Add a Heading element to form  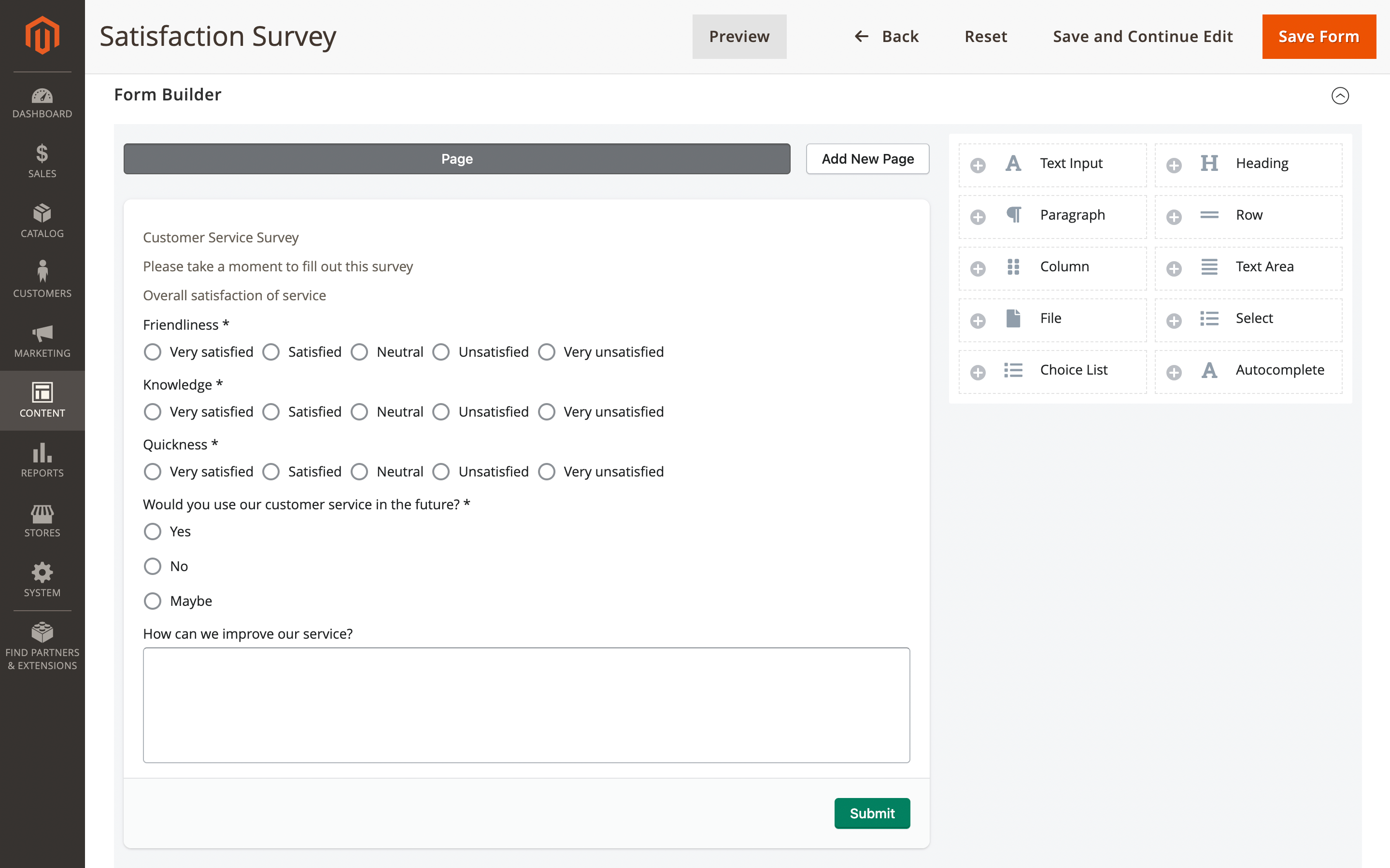(x=1248, y=165)
